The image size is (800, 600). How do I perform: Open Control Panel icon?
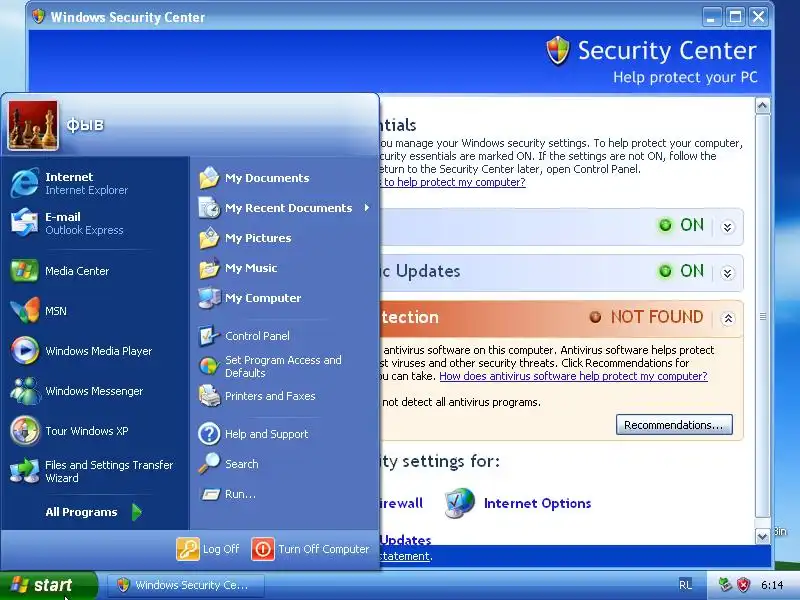pyautogui.click(x=209, y=336)
